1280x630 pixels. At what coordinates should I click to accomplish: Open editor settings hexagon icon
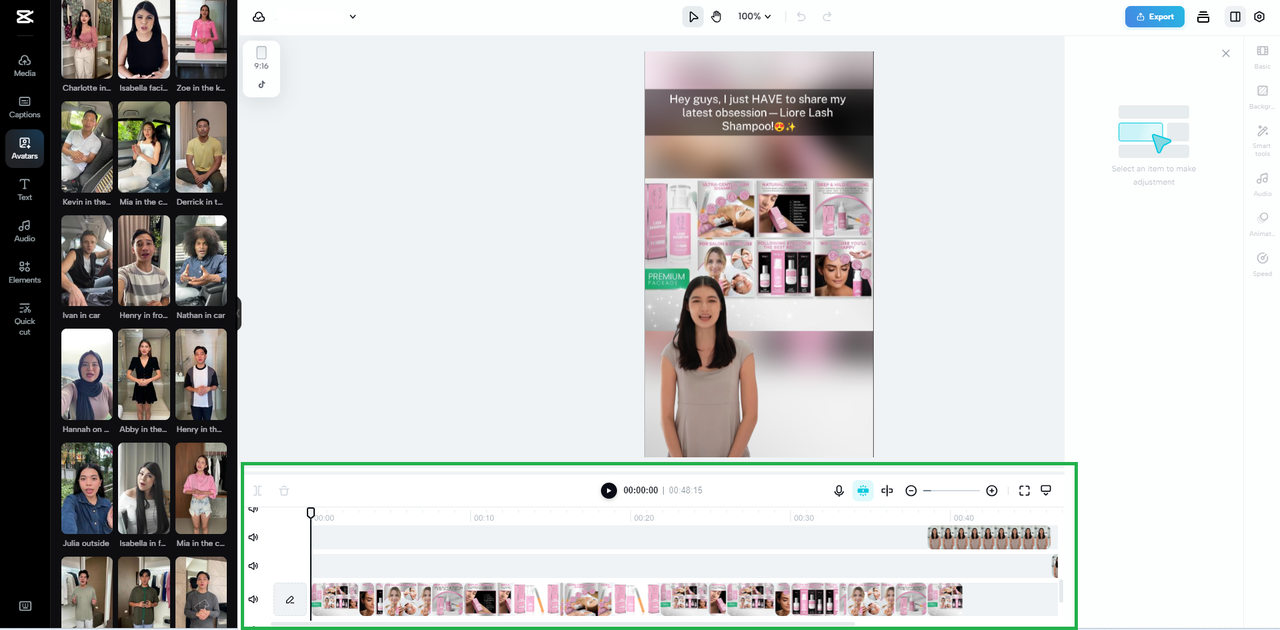point(1259,16)
